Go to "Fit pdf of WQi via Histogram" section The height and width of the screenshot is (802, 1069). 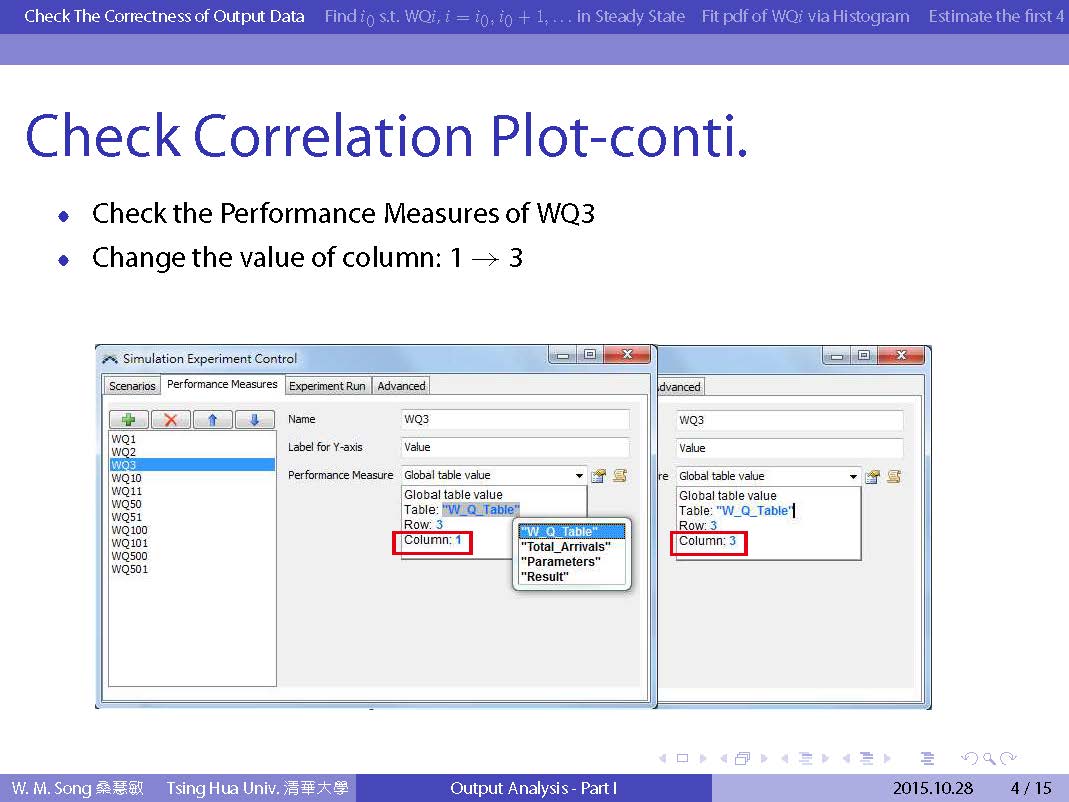coord(805,16)
